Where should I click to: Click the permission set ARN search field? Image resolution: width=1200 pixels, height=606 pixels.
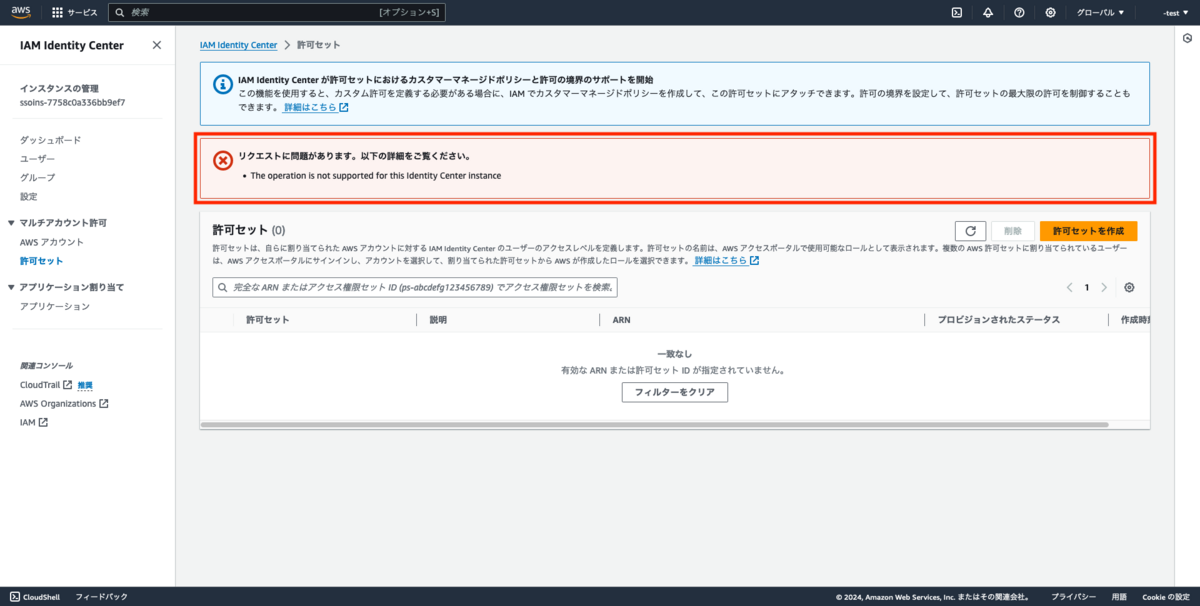click(x=415, y=287)
